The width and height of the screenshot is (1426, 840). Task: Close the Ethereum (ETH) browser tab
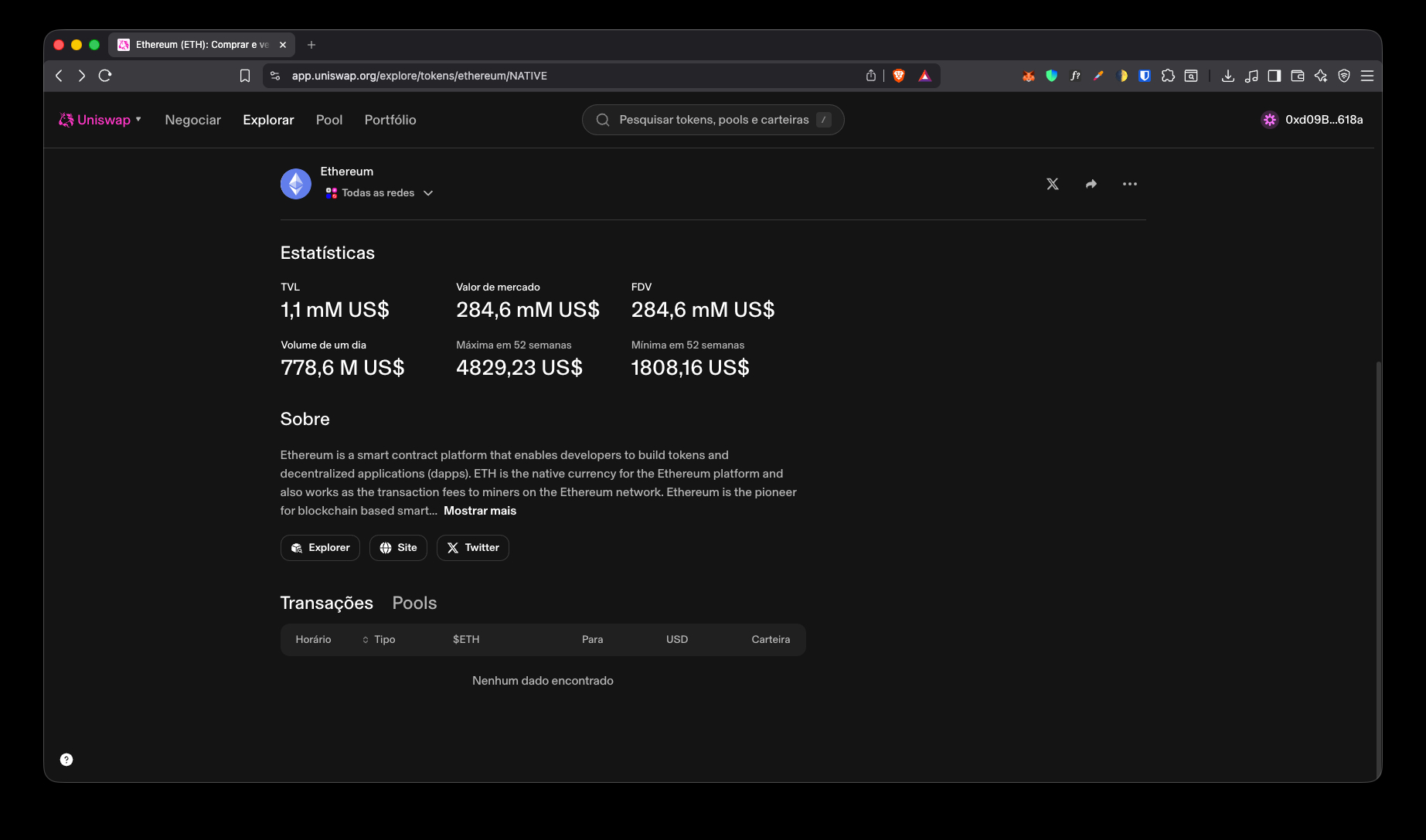(x=283, y=45)
